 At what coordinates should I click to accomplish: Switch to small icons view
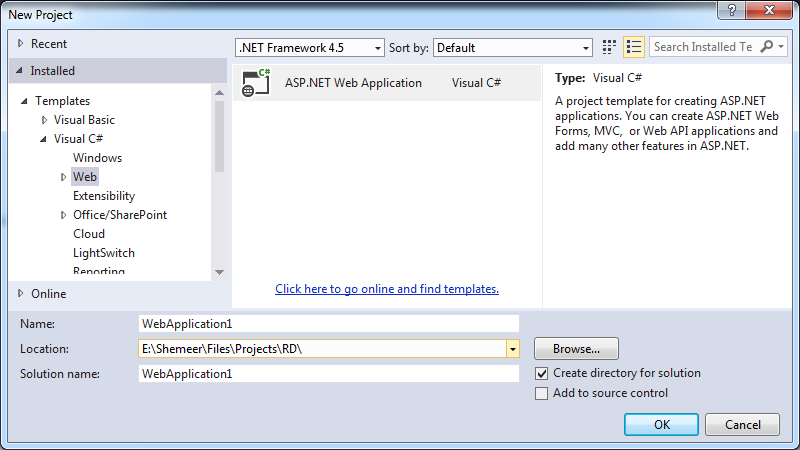(x=610, y=47)
